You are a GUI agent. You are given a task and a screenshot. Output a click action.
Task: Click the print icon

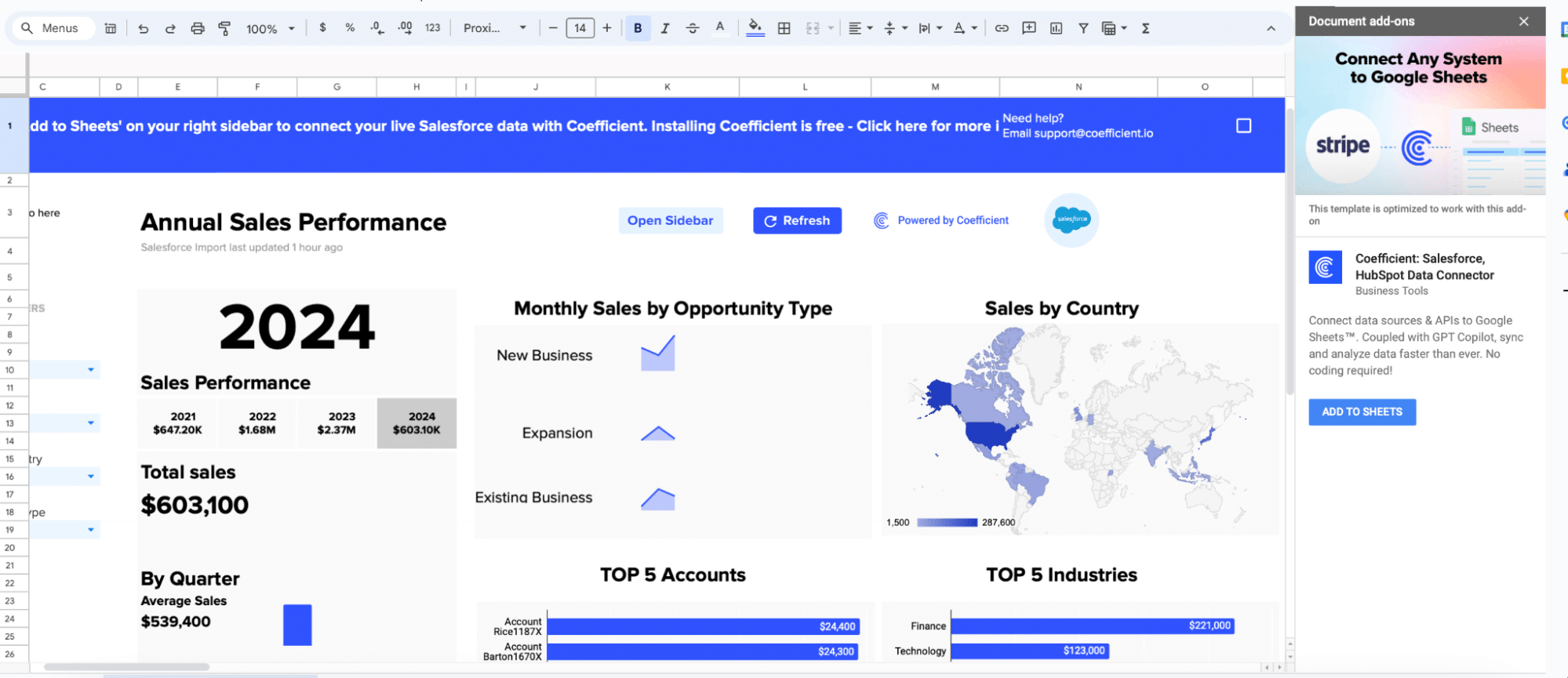(198, 28)
